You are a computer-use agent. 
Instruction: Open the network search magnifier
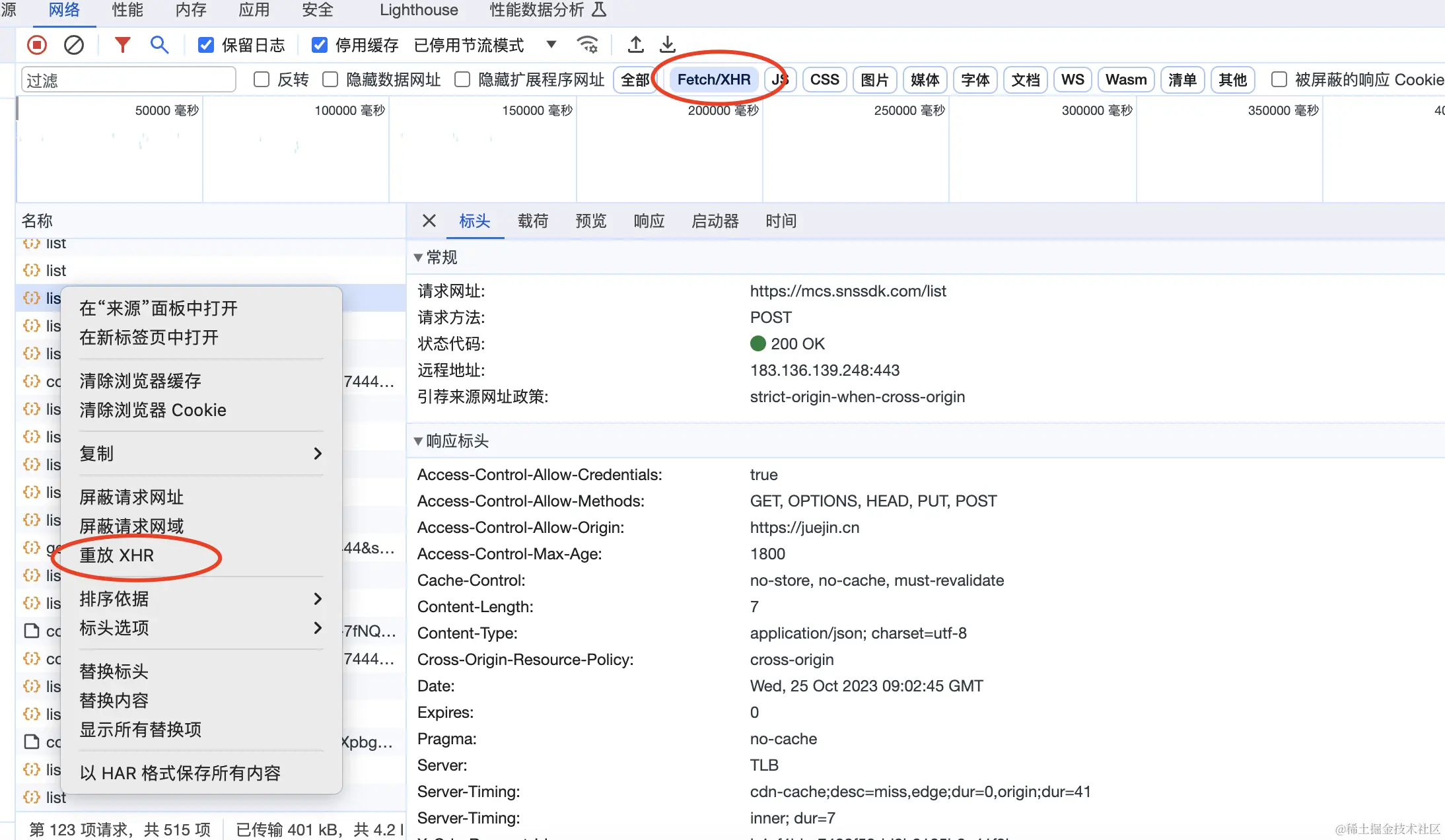(x=159, y=45)
